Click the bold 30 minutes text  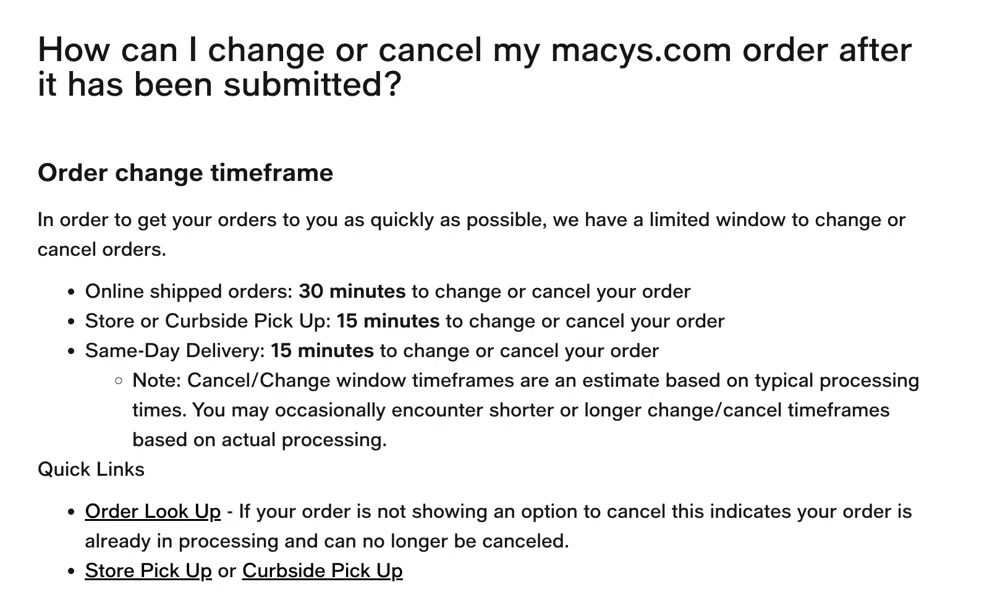pos(352,292)
